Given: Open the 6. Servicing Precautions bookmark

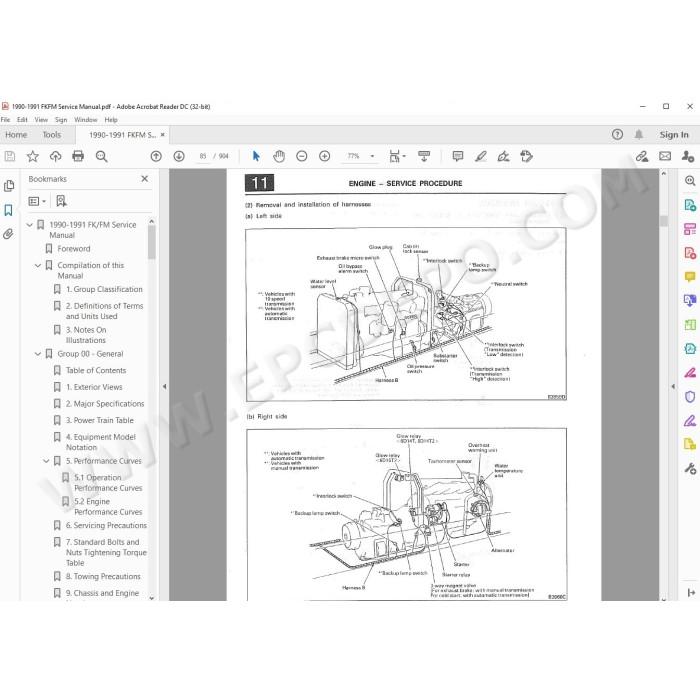Looking at the screenshot, I should pos(106,526).
